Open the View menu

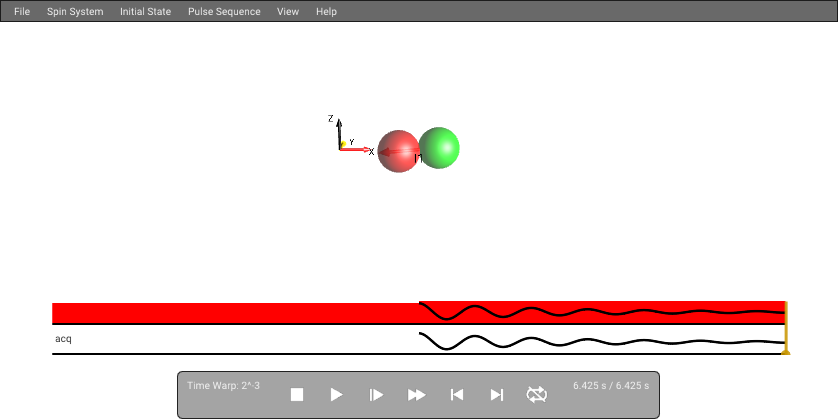(288, 11)
